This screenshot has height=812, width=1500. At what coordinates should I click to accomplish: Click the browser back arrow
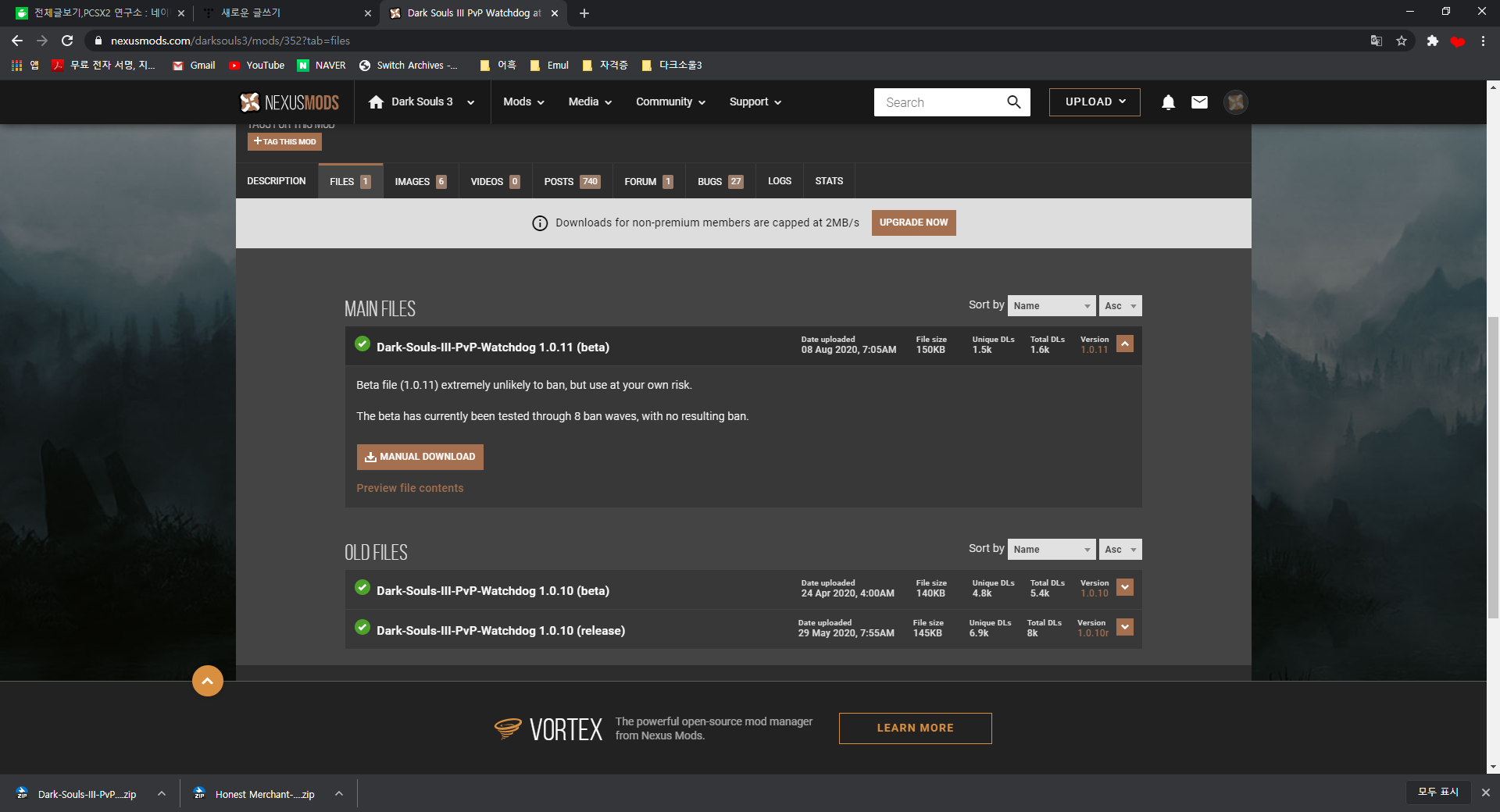[17, 41]
